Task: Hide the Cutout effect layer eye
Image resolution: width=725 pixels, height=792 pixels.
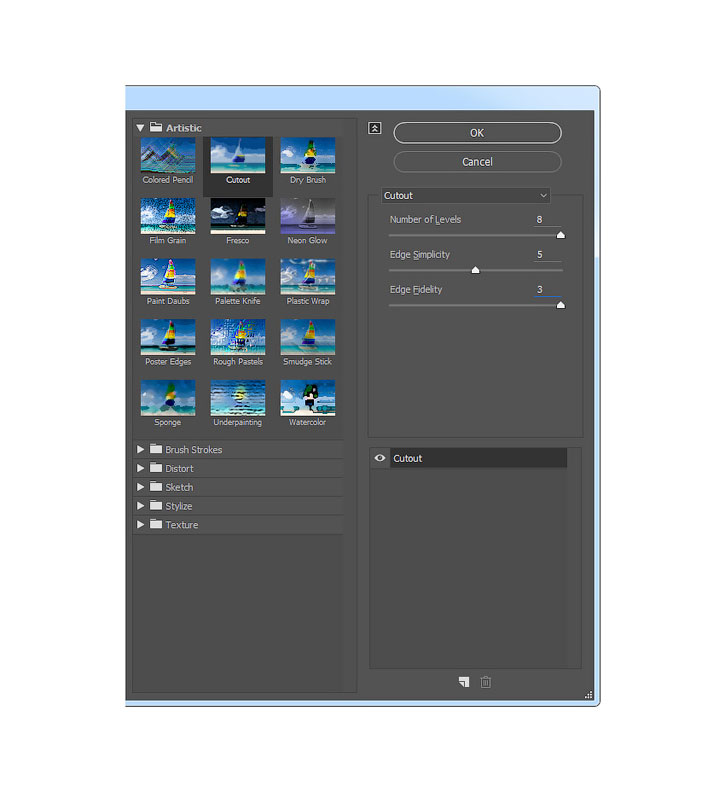Action: [380, 458]
